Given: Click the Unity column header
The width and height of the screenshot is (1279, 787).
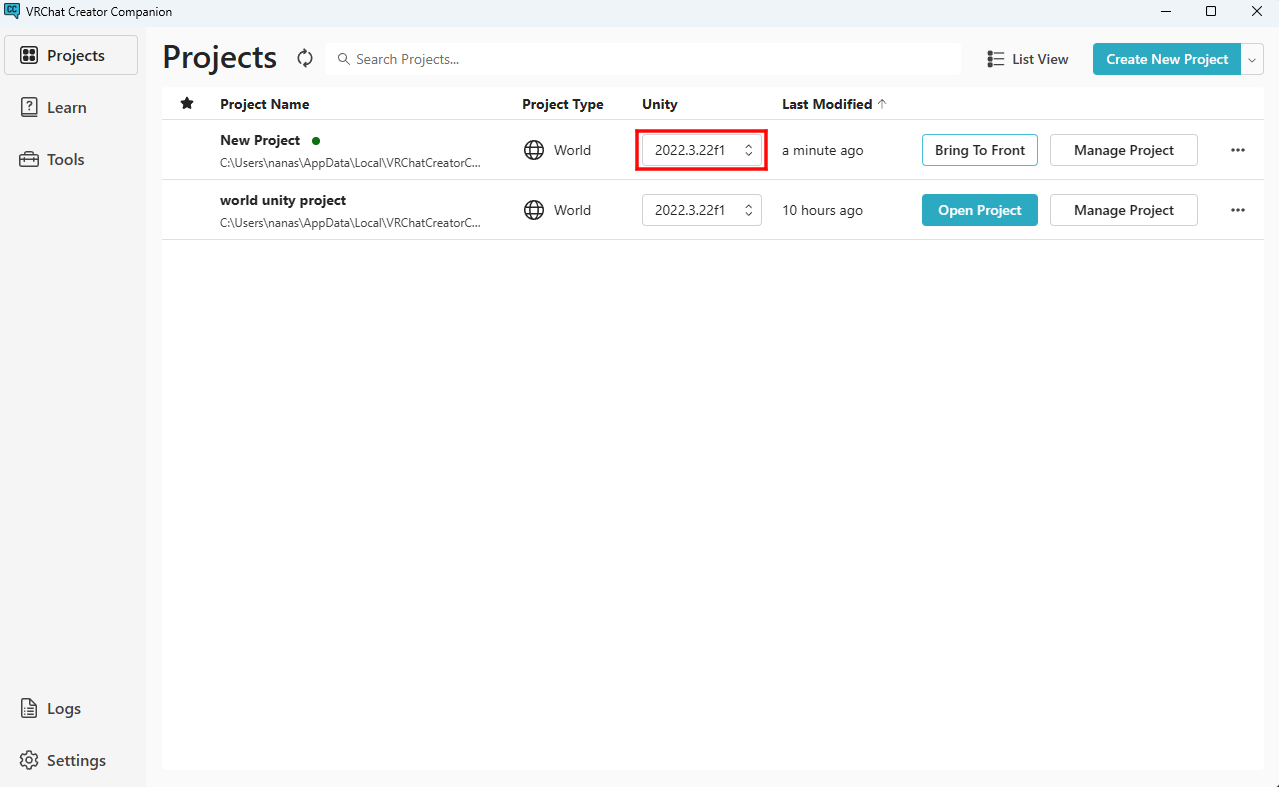Looking at the screenshot, I should click(x=660, y=104).
